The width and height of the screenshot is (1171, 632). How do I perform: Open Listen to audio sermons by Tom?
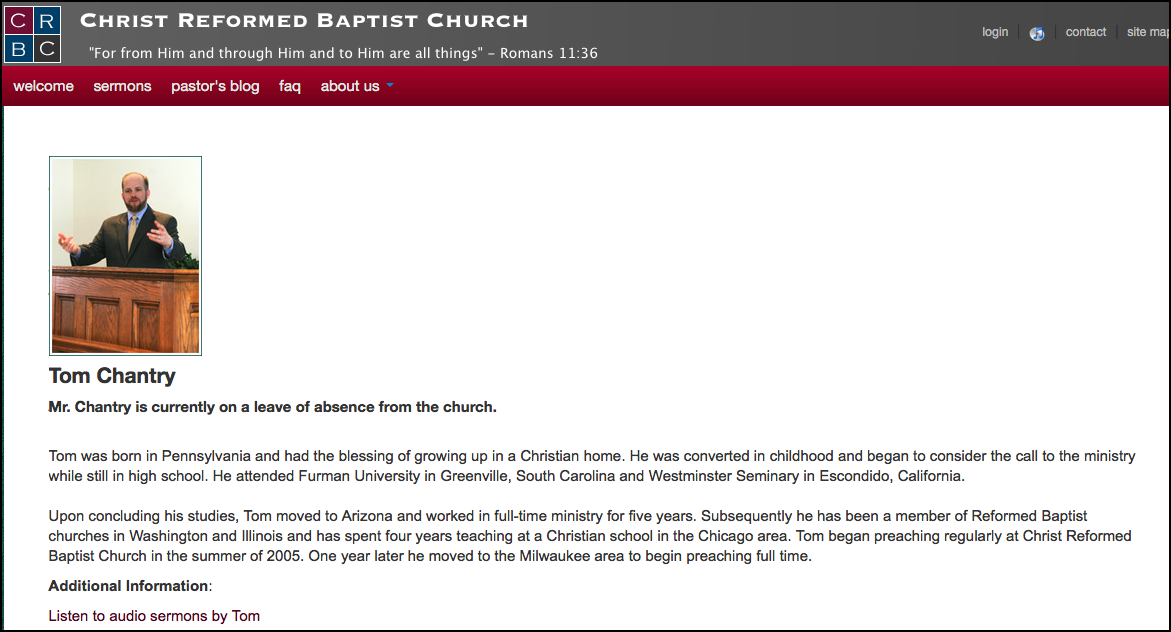[x=154, y=616]
